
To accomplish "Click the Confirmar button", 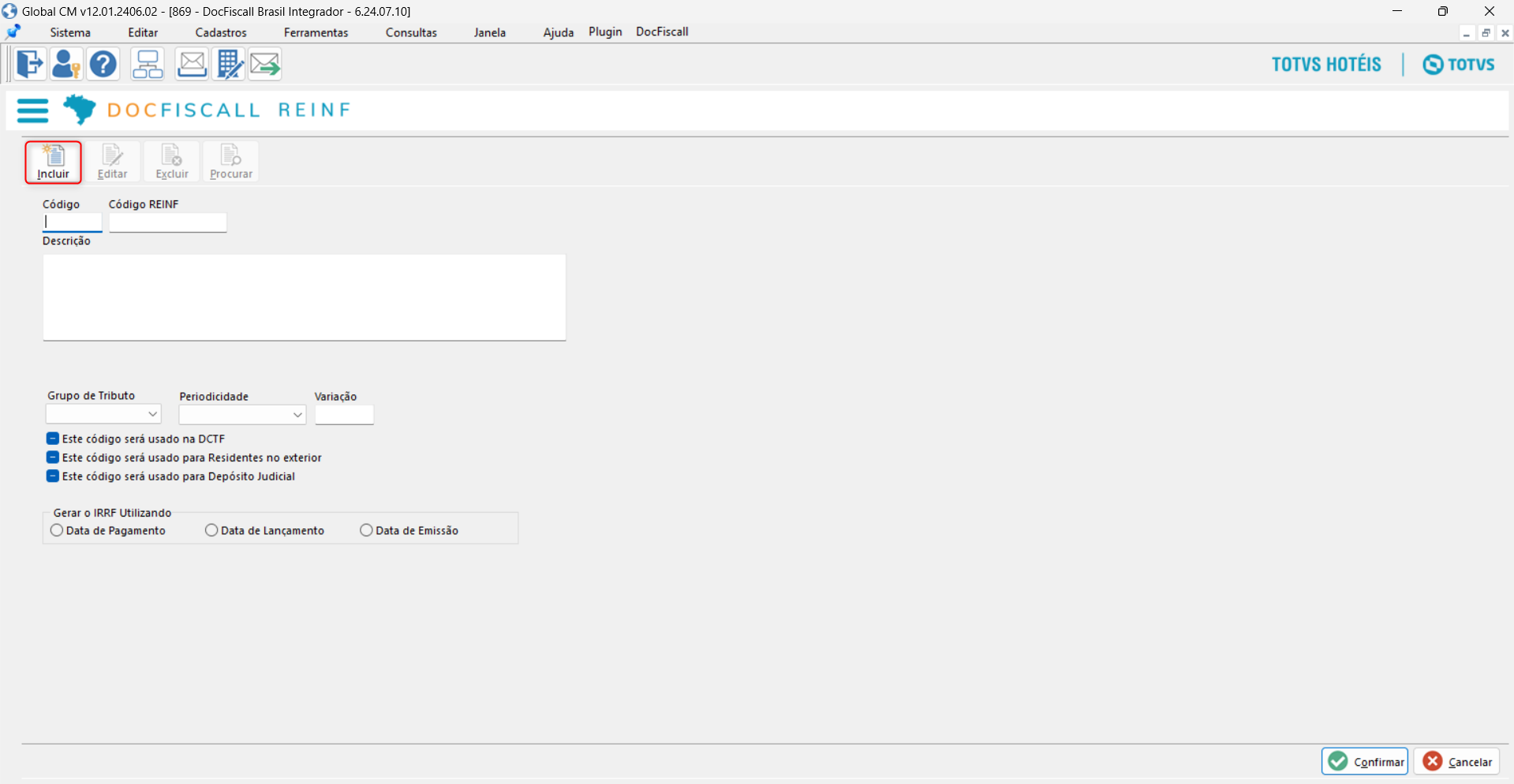I will tap(1365, 761).
